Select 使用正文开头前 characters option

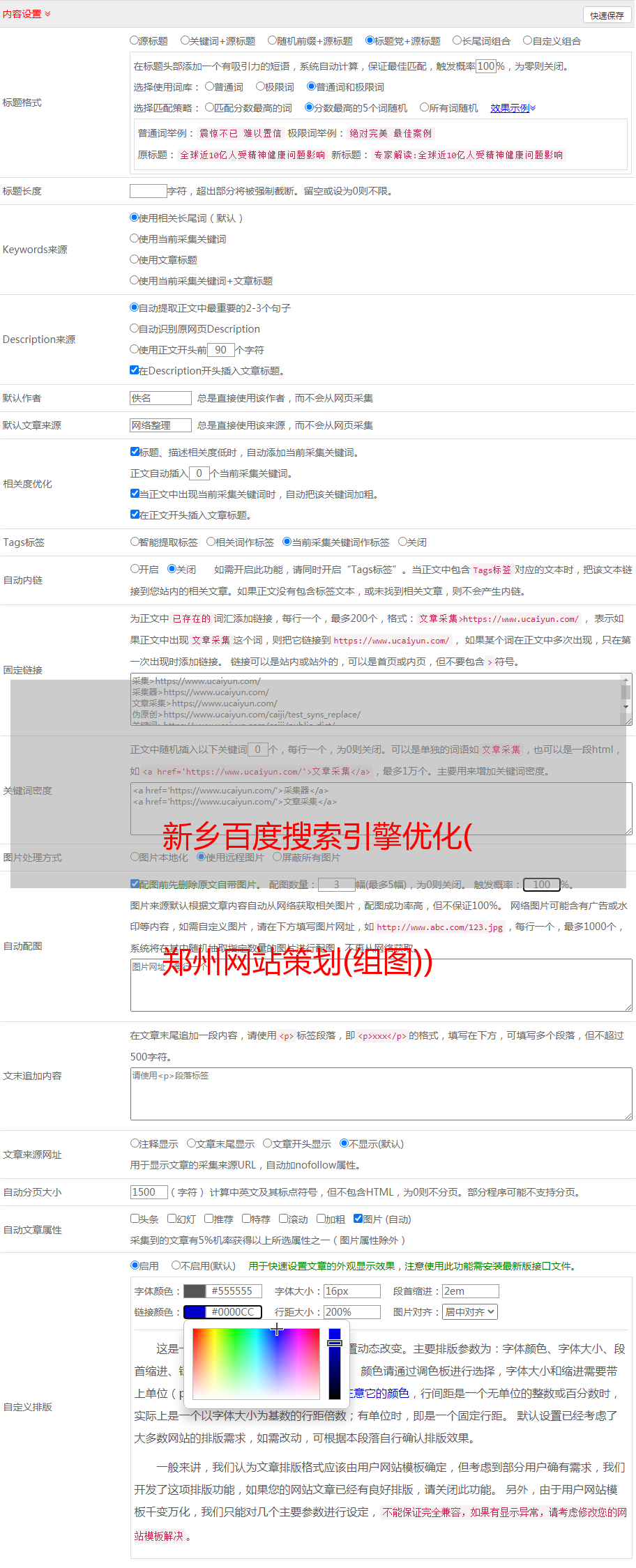134,349
